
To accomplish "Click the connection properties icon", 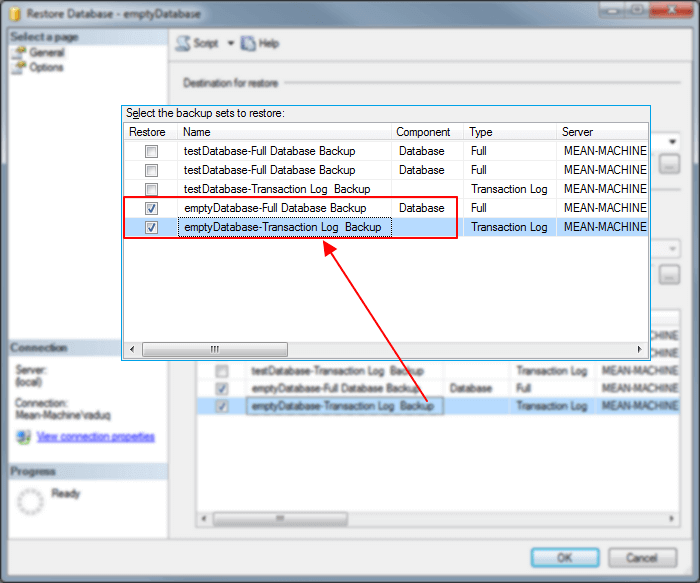I will pyautogui.click(x=23, y=437).
